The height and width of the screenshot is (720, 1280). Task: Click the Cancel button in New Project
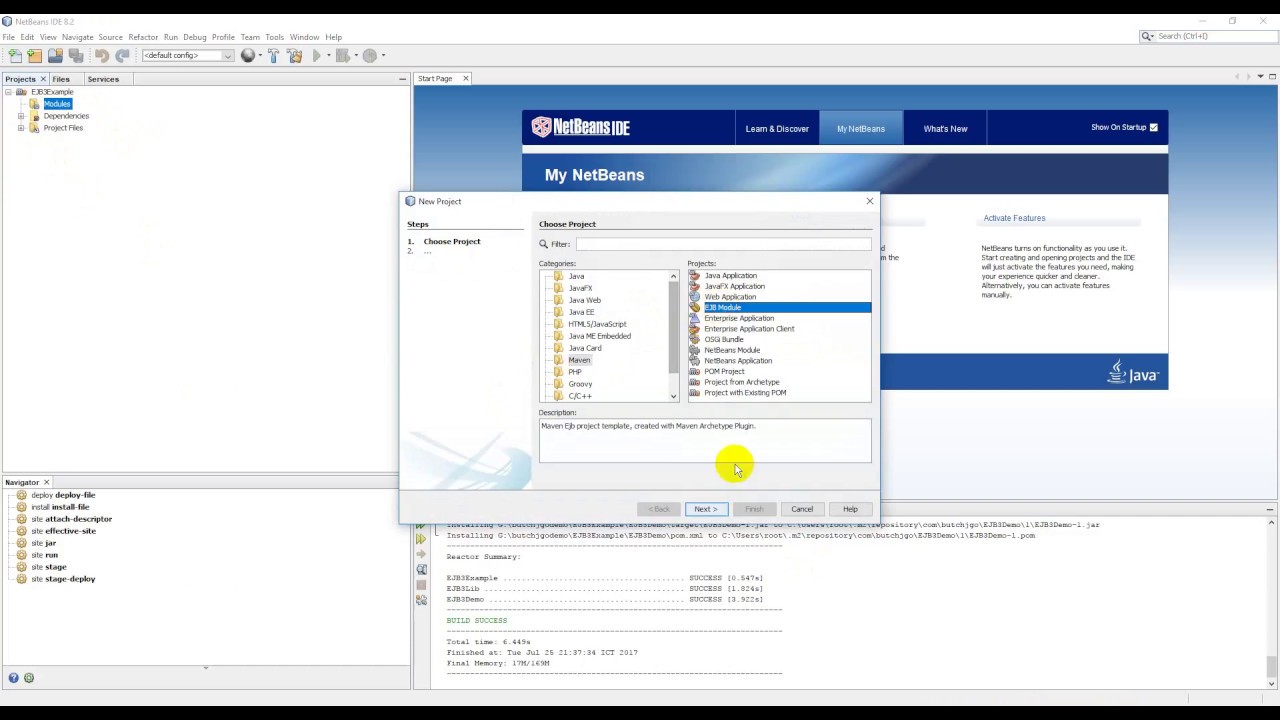point(802,509)
